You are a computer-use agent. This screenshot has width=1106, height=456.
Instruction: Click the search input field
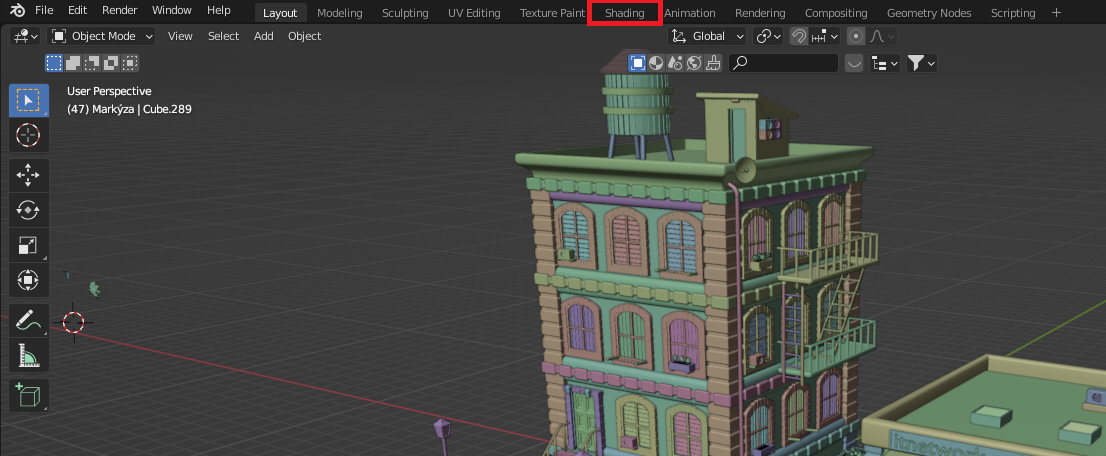785,63
